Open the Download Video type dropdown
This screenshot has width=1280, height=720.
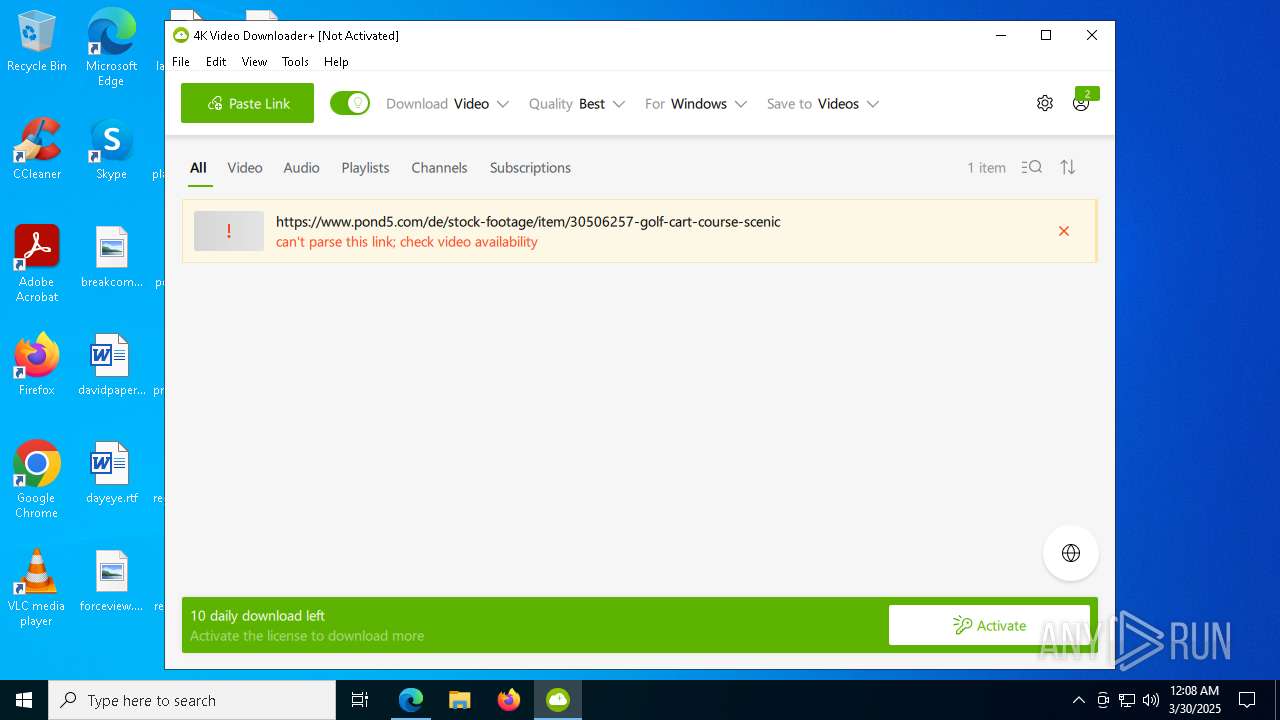pos(447,104)
